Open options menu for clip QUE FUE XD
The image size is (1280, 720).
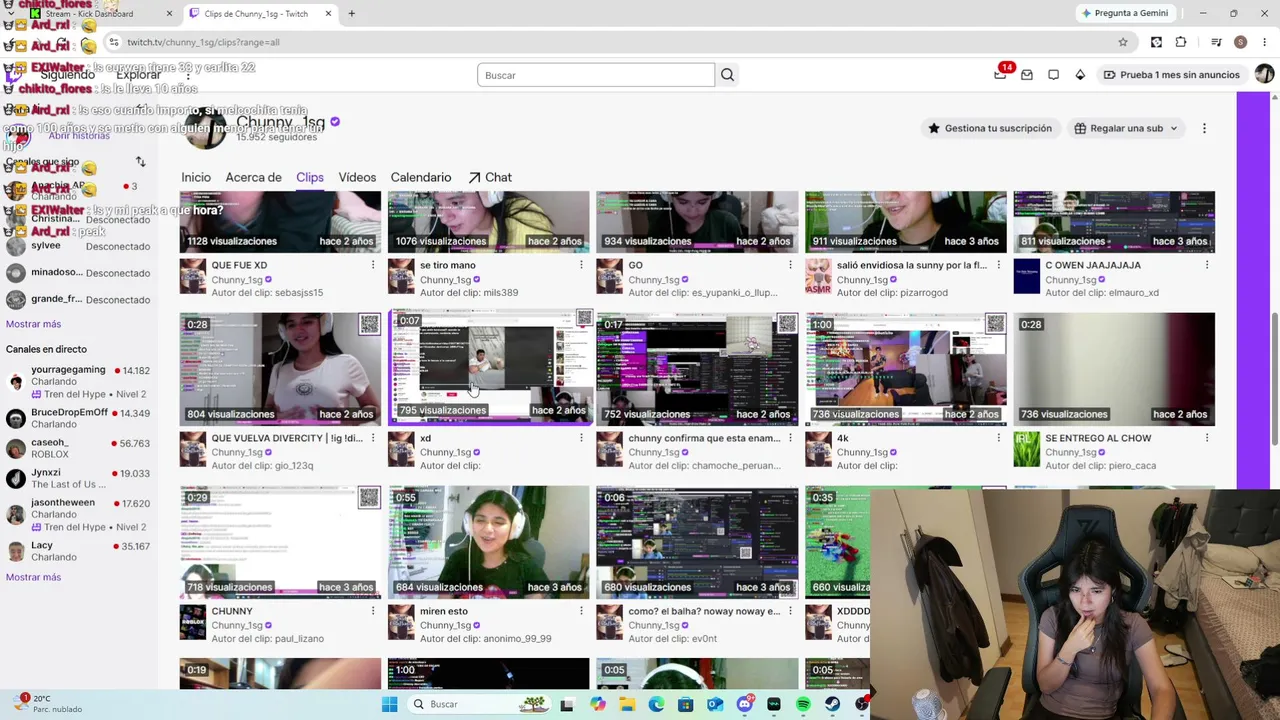point(373,265)
